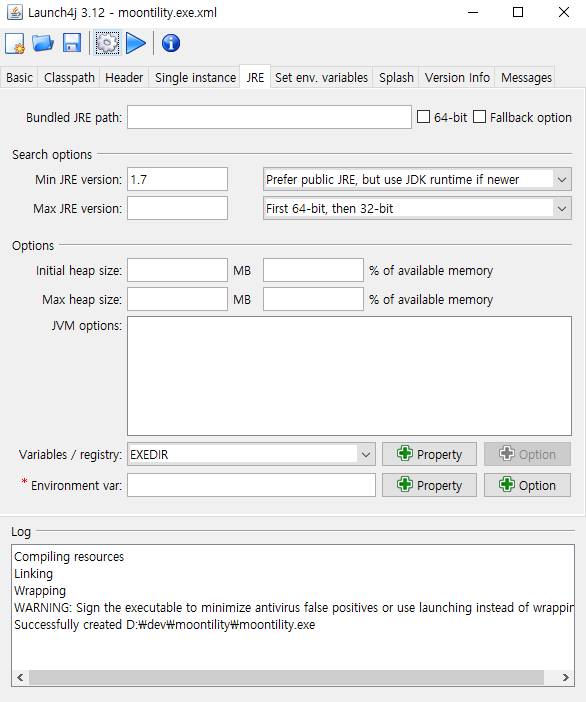Toggle the Fallback option checkbox
This screenshot has width=586, height=702.
[479, 117]
